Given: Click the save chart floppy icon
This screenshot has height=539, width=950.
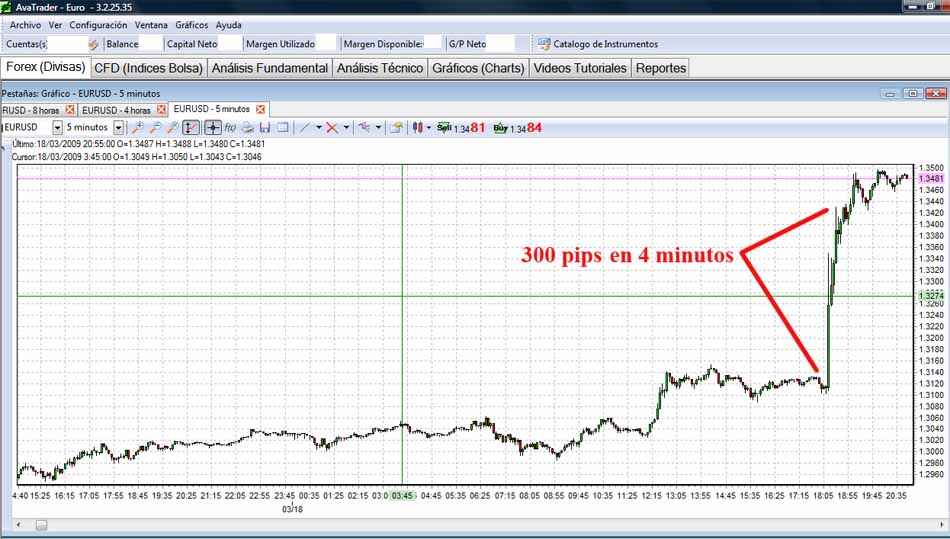Looking at the screenshot, I should [265, 128].
